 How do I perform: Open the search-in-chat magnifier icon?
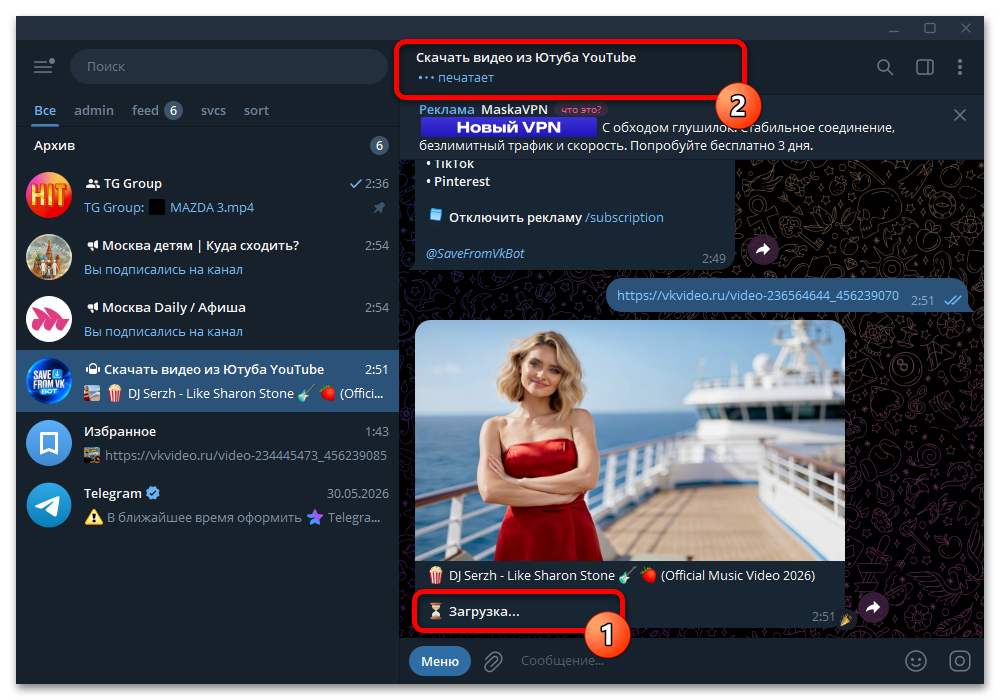885,67
